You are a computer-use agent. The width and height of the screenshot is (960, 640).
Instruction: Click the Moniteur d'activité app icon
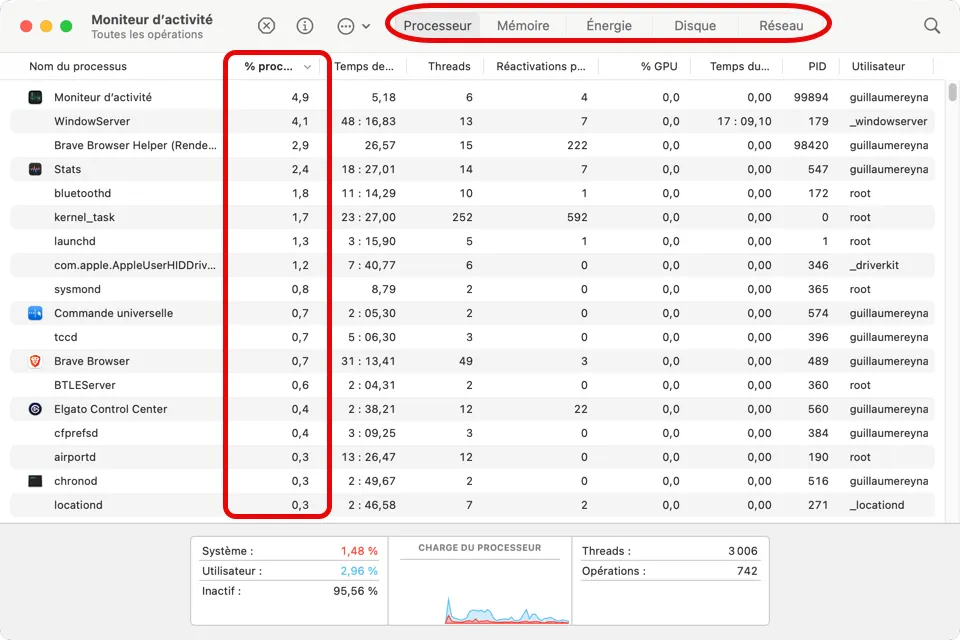(36, 97)
